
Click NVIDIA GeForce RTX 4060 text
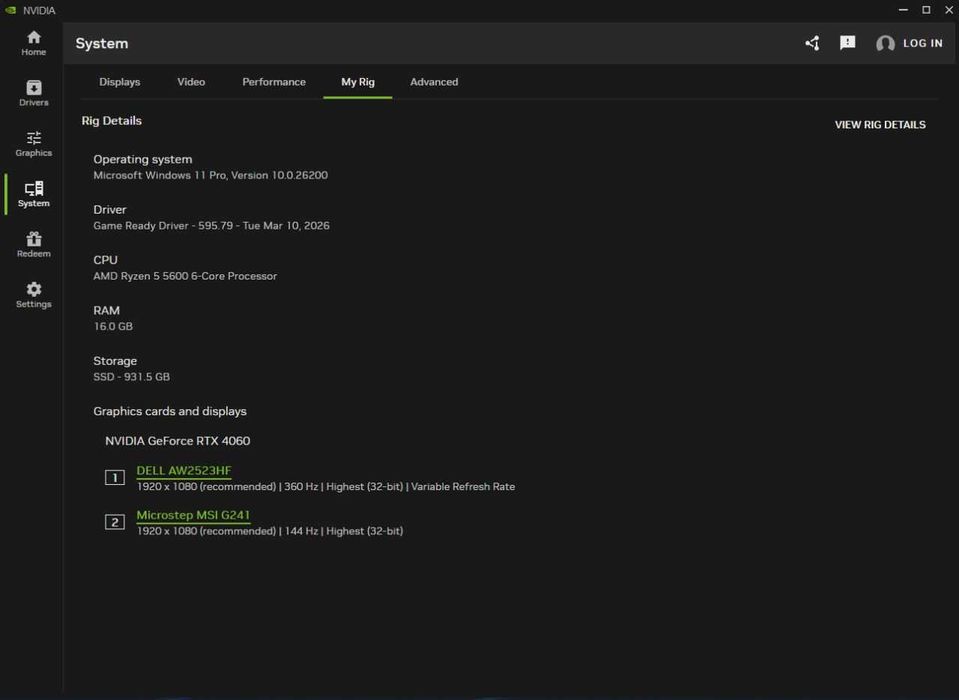tap(177, 441)
